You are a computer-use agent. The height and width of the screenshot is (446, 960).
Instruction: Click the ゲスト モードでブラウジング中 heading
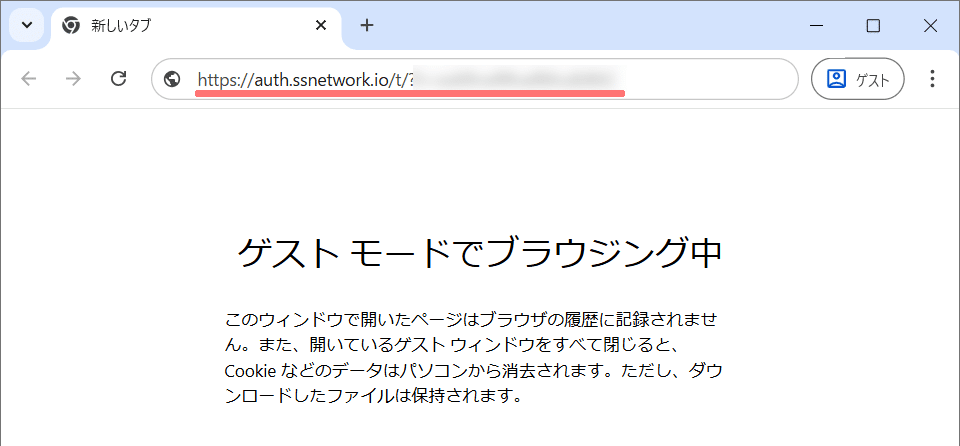coord(479,253)
